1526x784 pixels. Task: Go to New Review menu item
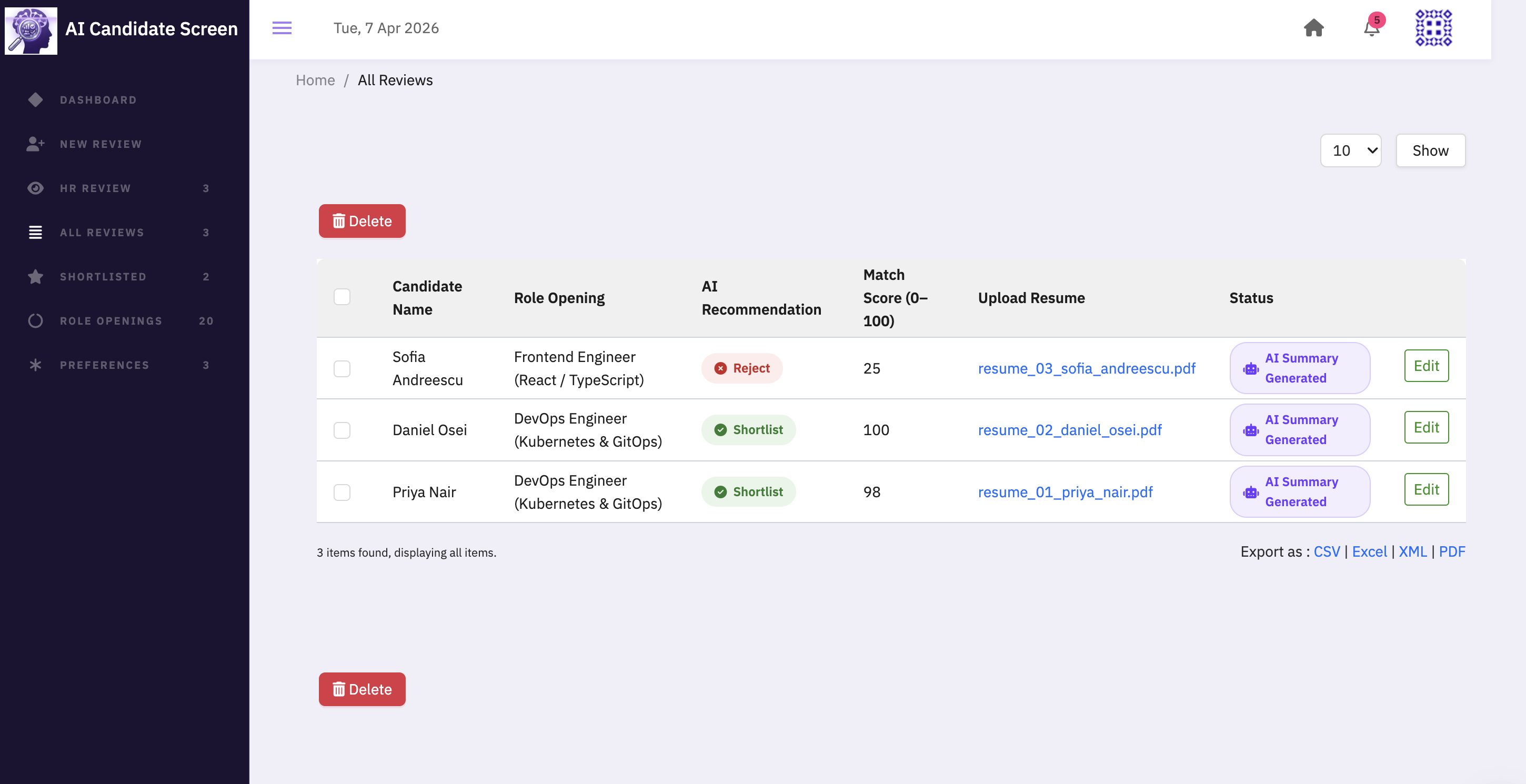pyautogui.click(x=101, y=144)
